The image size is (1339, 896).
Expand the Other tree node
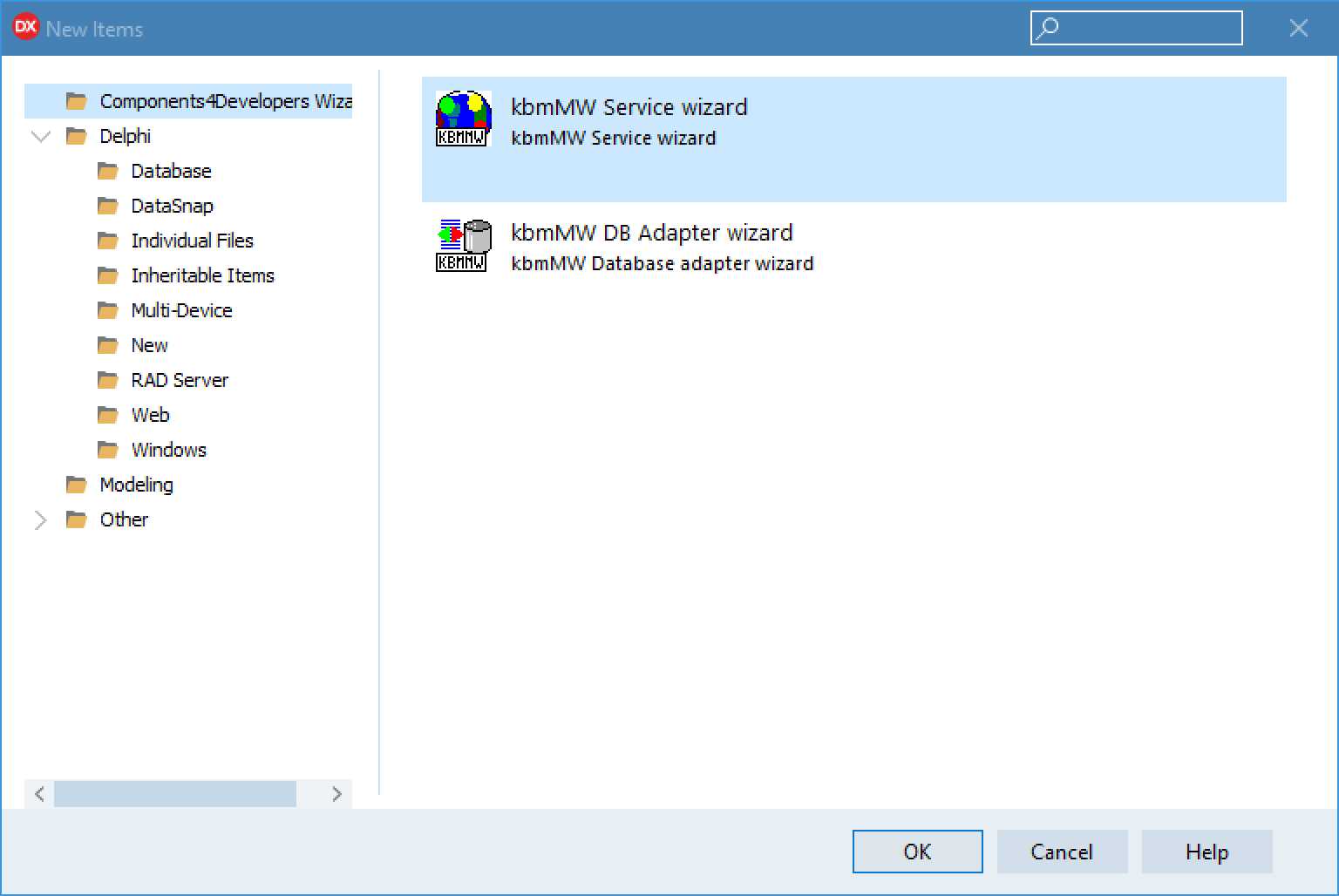(x=40, y=520)
